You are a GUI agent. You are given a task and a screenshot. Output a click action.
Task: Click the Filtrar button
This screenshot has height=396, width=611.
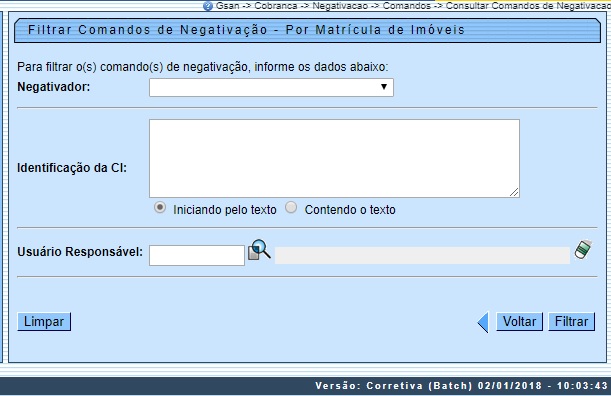(x=571, y=322)
